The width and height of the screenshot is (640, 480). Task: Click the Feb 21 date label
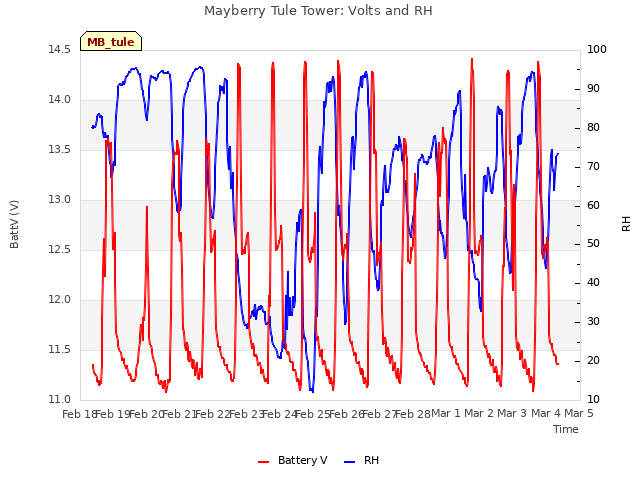coord(179,414)
